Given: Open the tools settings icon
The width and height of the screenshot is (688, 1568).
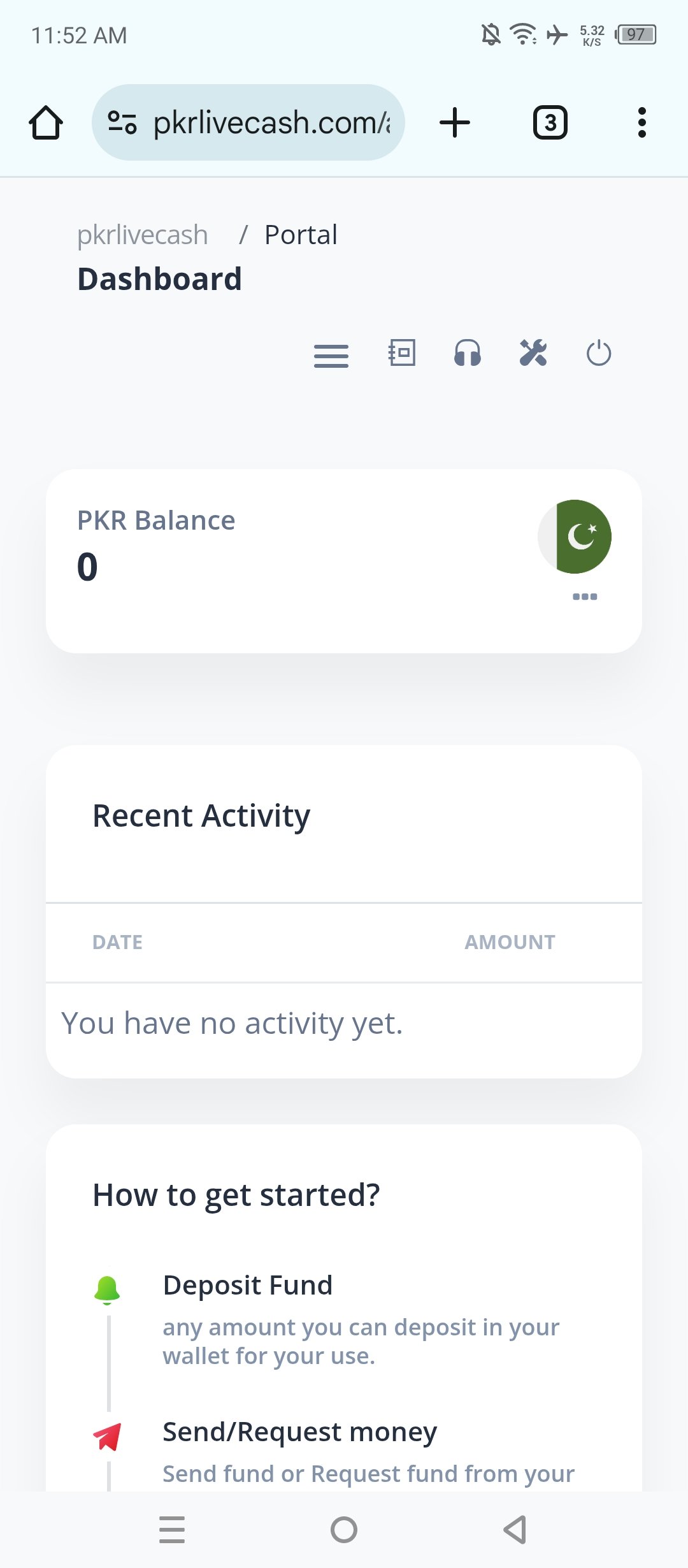Looking at the screenshot, I should click(x=533, y=352).
